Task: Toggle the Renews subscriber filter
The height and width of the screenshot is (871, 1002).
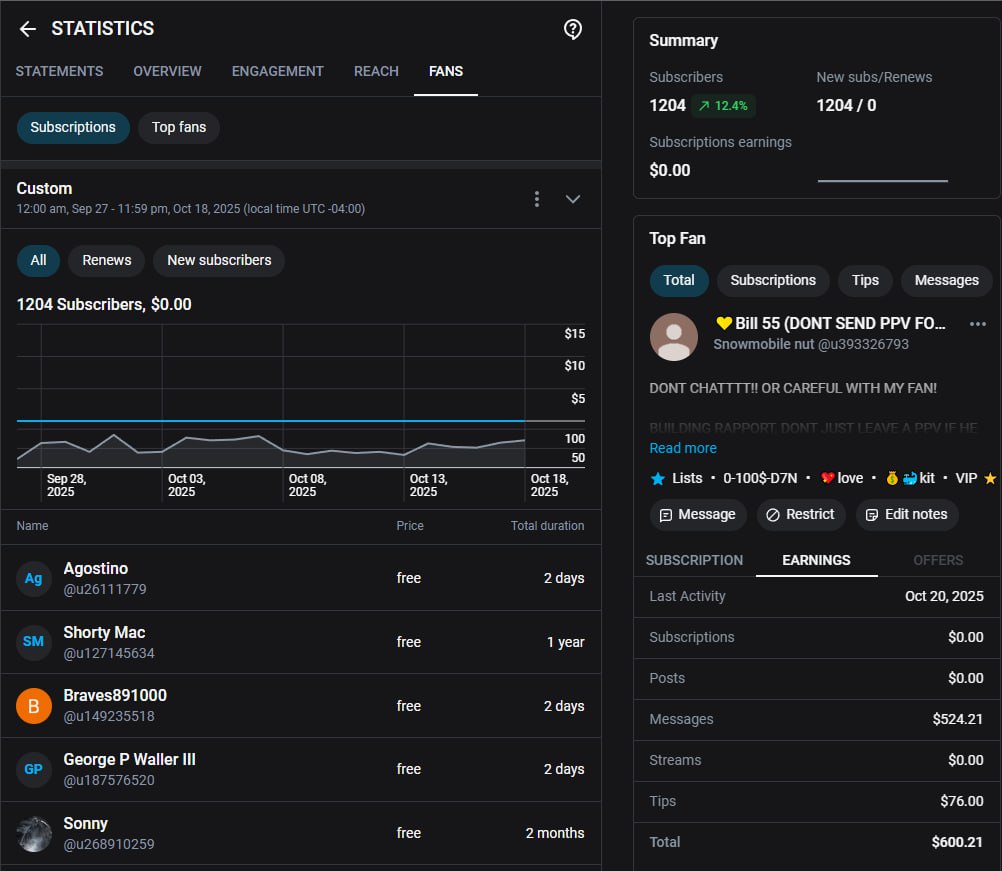Action: (107, 260)
